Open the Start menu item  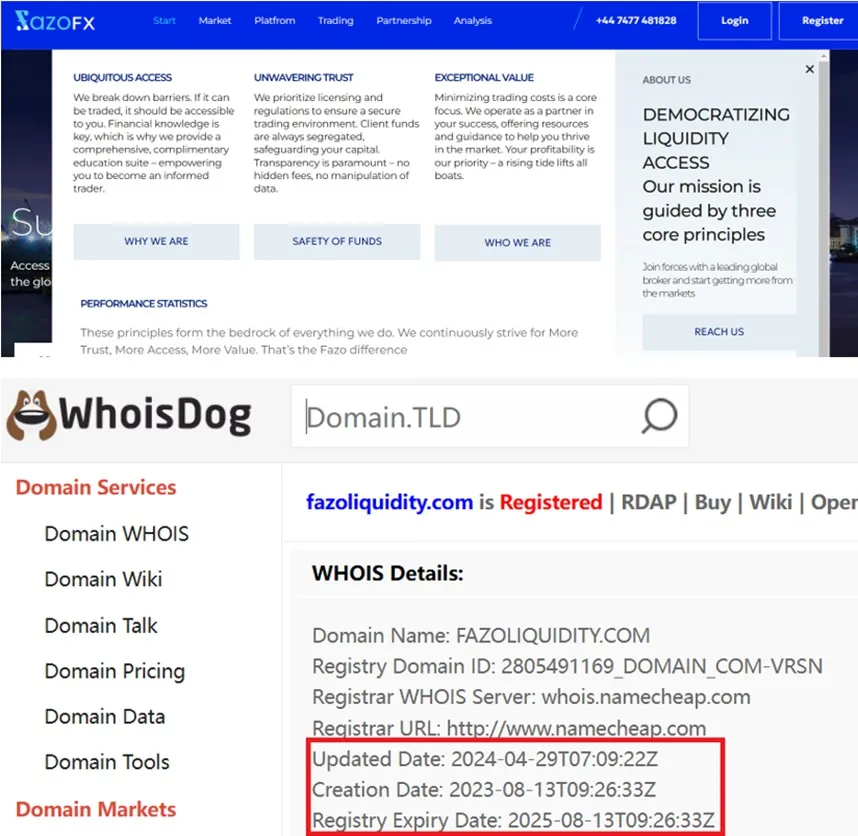click(164, 21)
